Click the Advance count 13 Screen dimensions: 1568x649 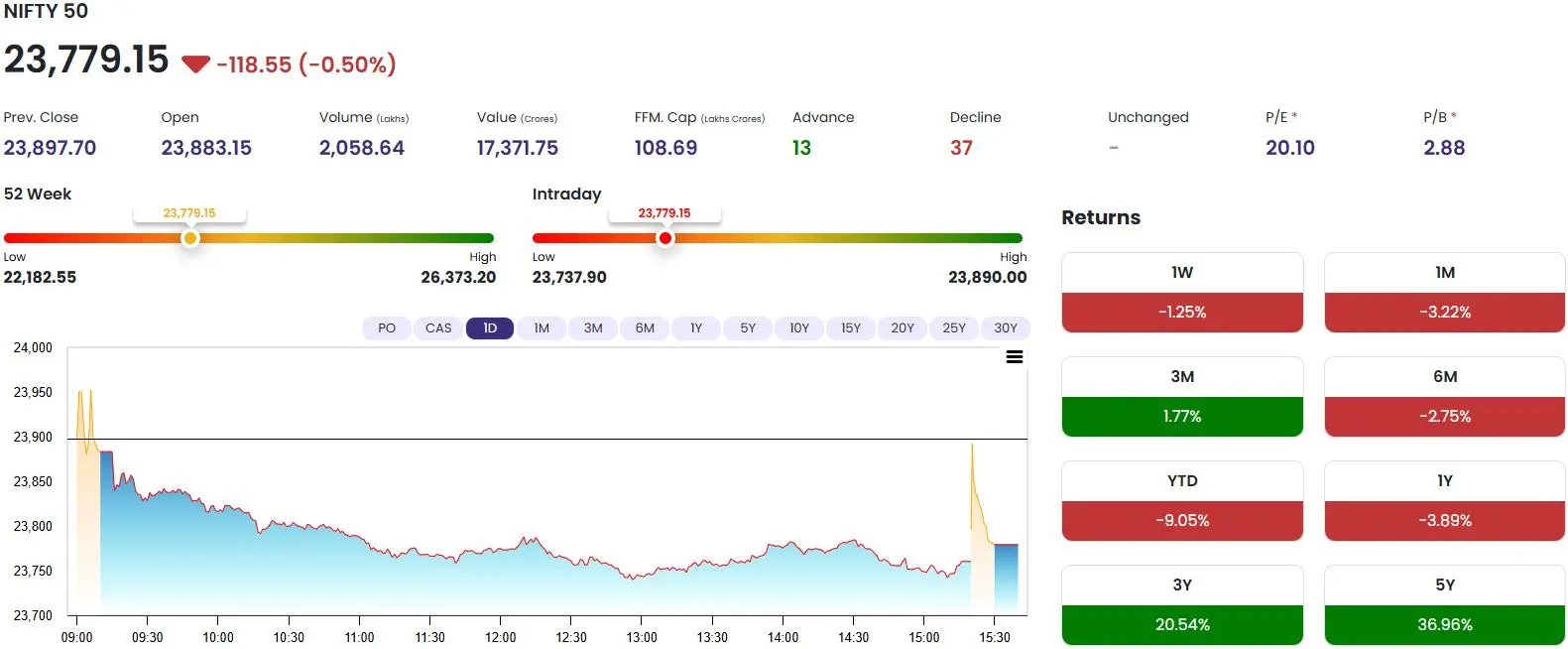[x=801, y=148]
